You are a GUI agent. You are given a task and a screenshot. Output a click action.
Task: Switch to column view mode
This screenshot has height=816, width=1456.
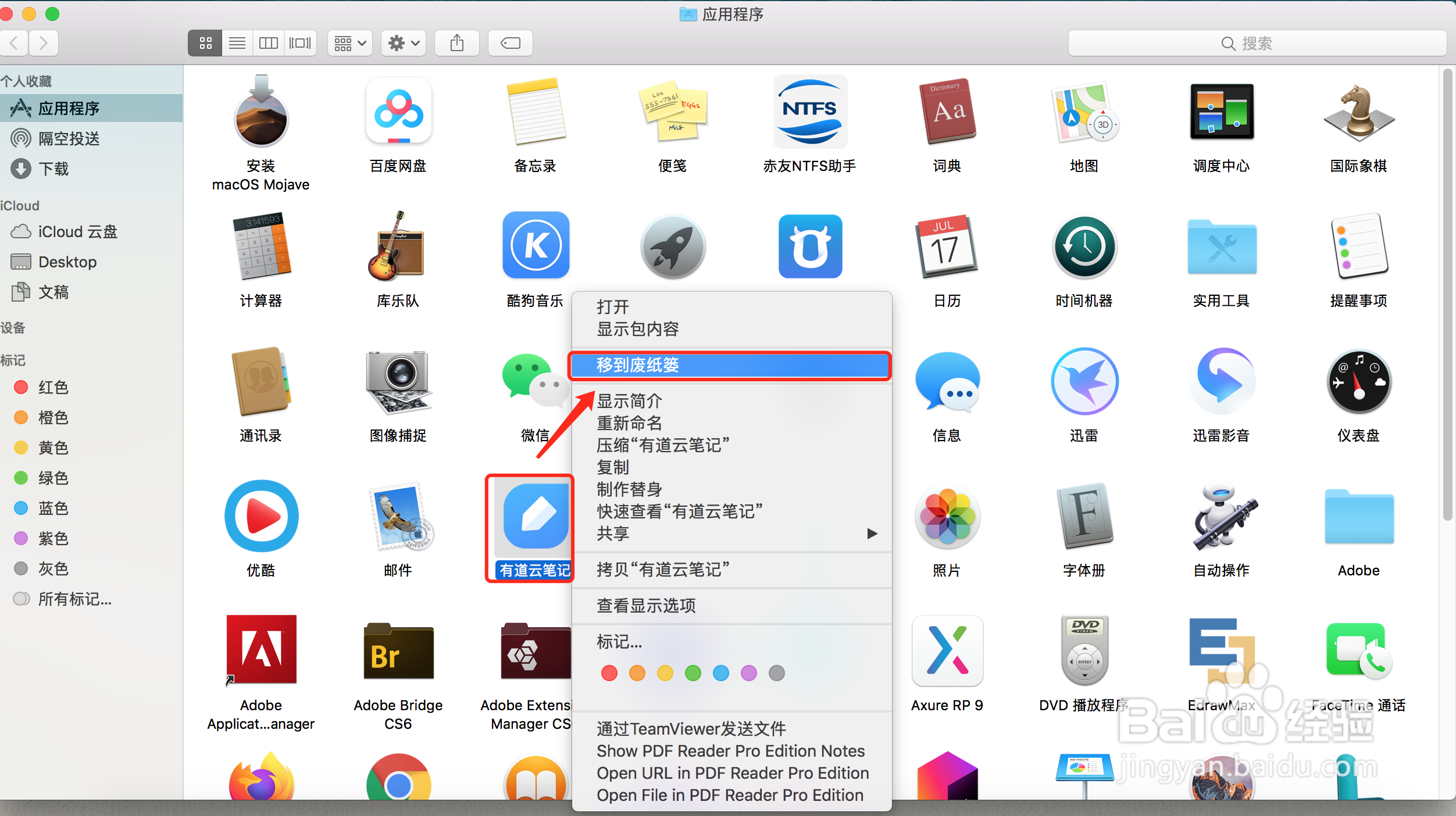(x=268, y=42)
